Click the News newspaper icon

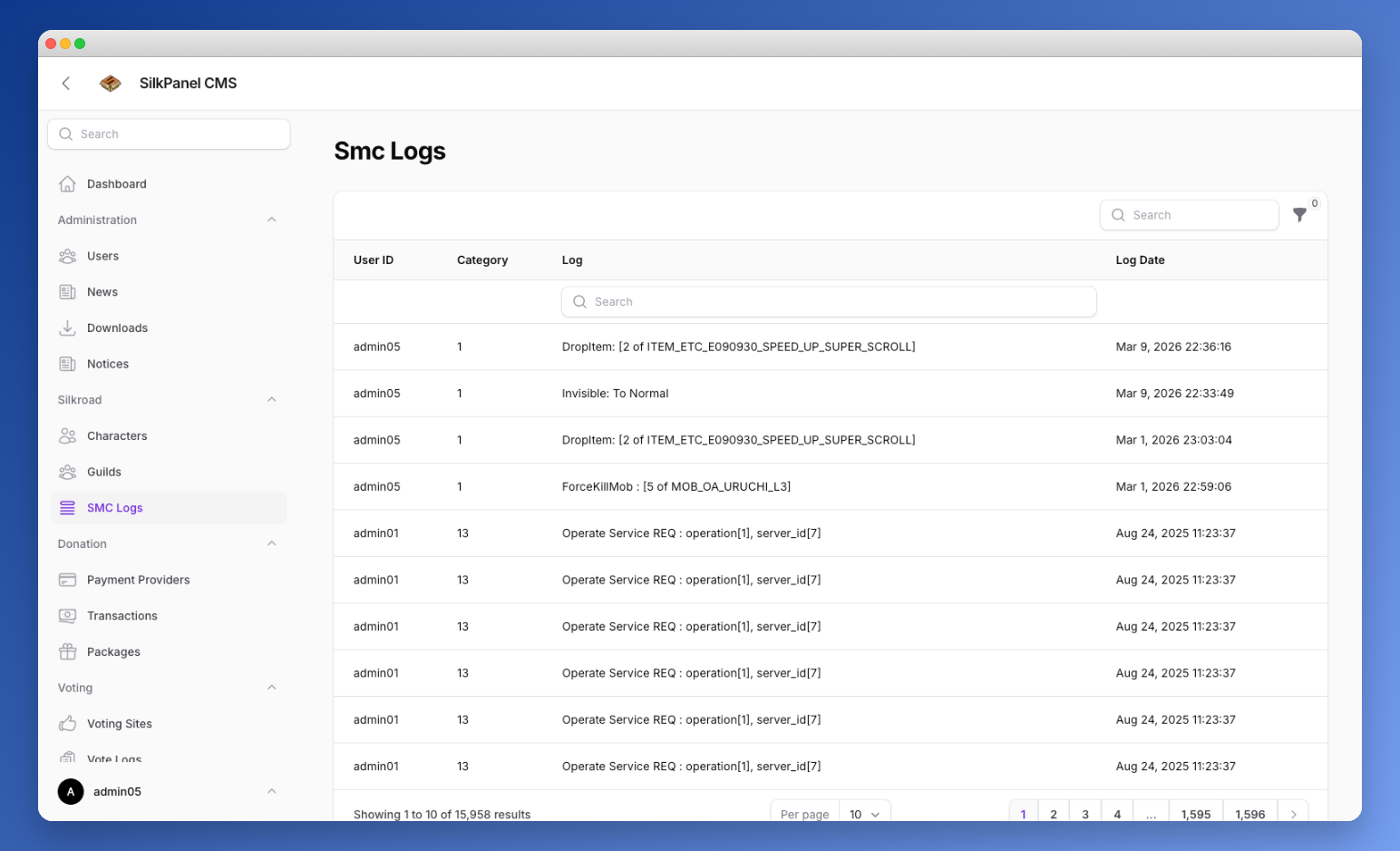pyautogui.click(x=67, y=292)
